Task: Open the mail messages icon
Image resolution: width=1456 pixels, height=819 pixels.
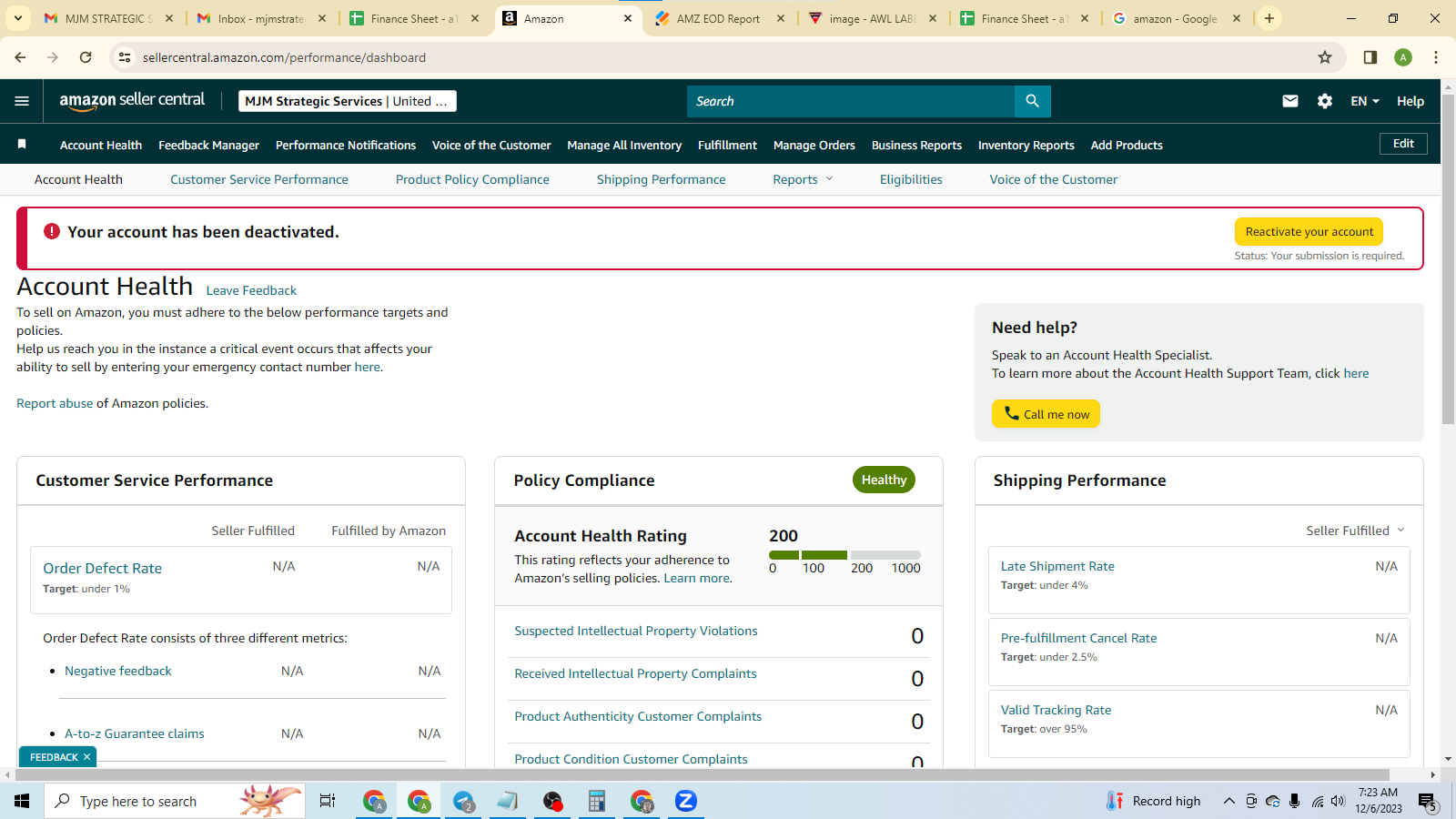Action: (x=1290, y=101)
